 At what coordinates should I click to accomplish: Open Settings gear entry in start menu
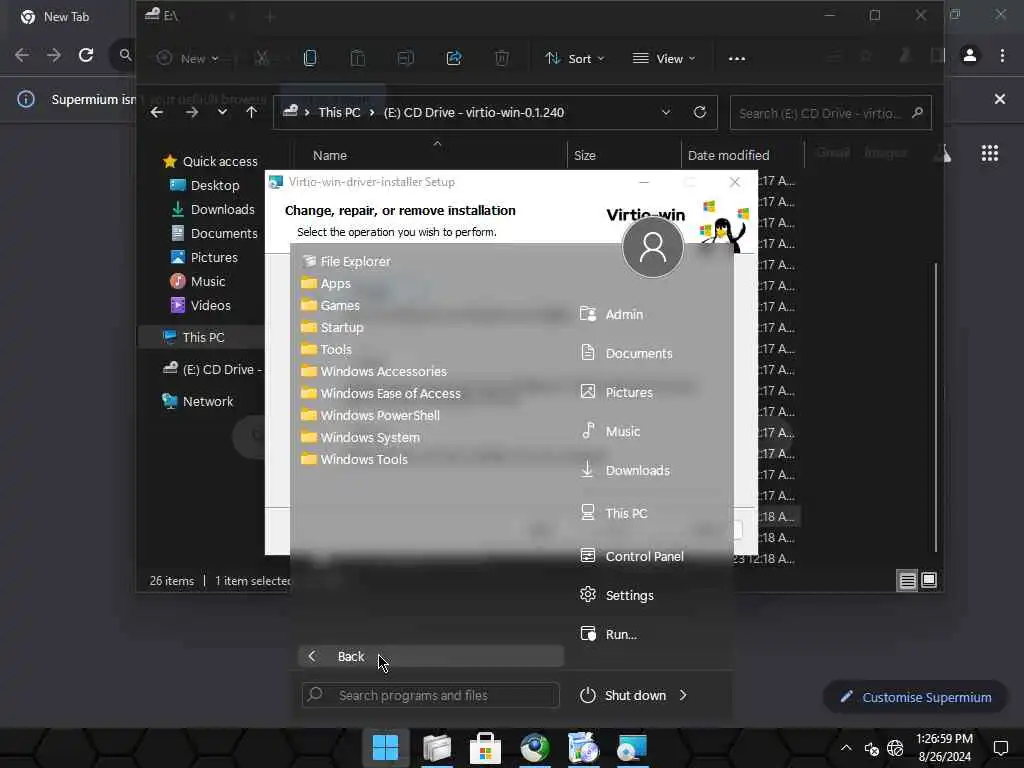(616, 595)
